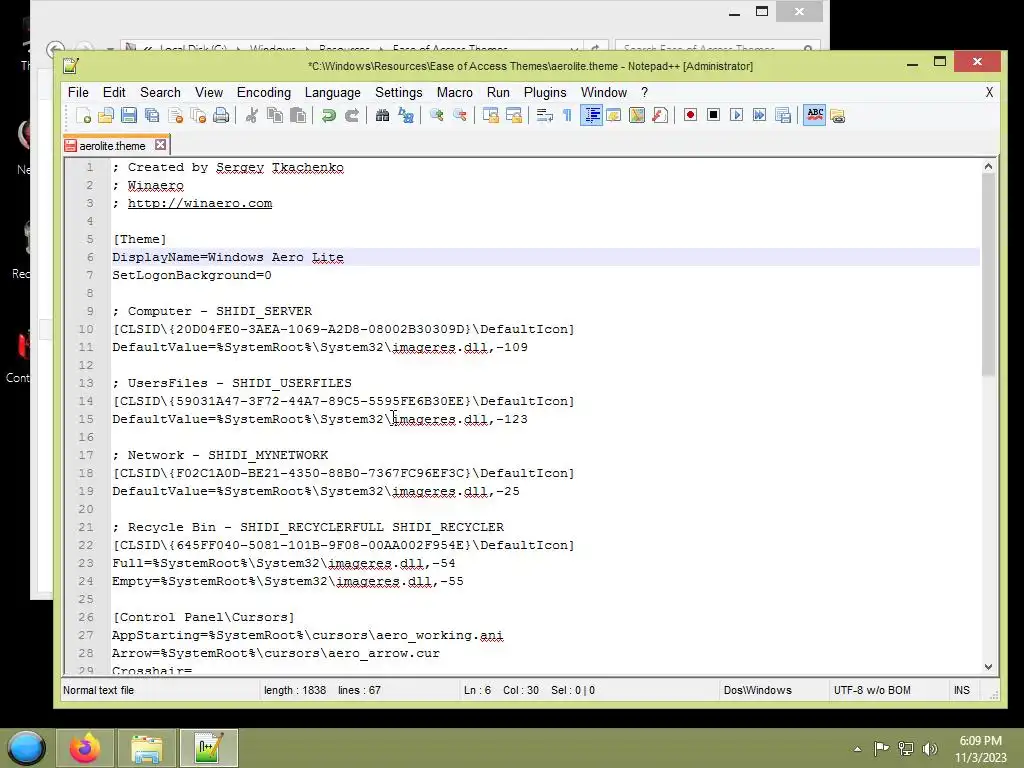The height and width of the screenshot is (768, 1024).
Task: Save the current file with Save icon
Action: click(129, 116)
